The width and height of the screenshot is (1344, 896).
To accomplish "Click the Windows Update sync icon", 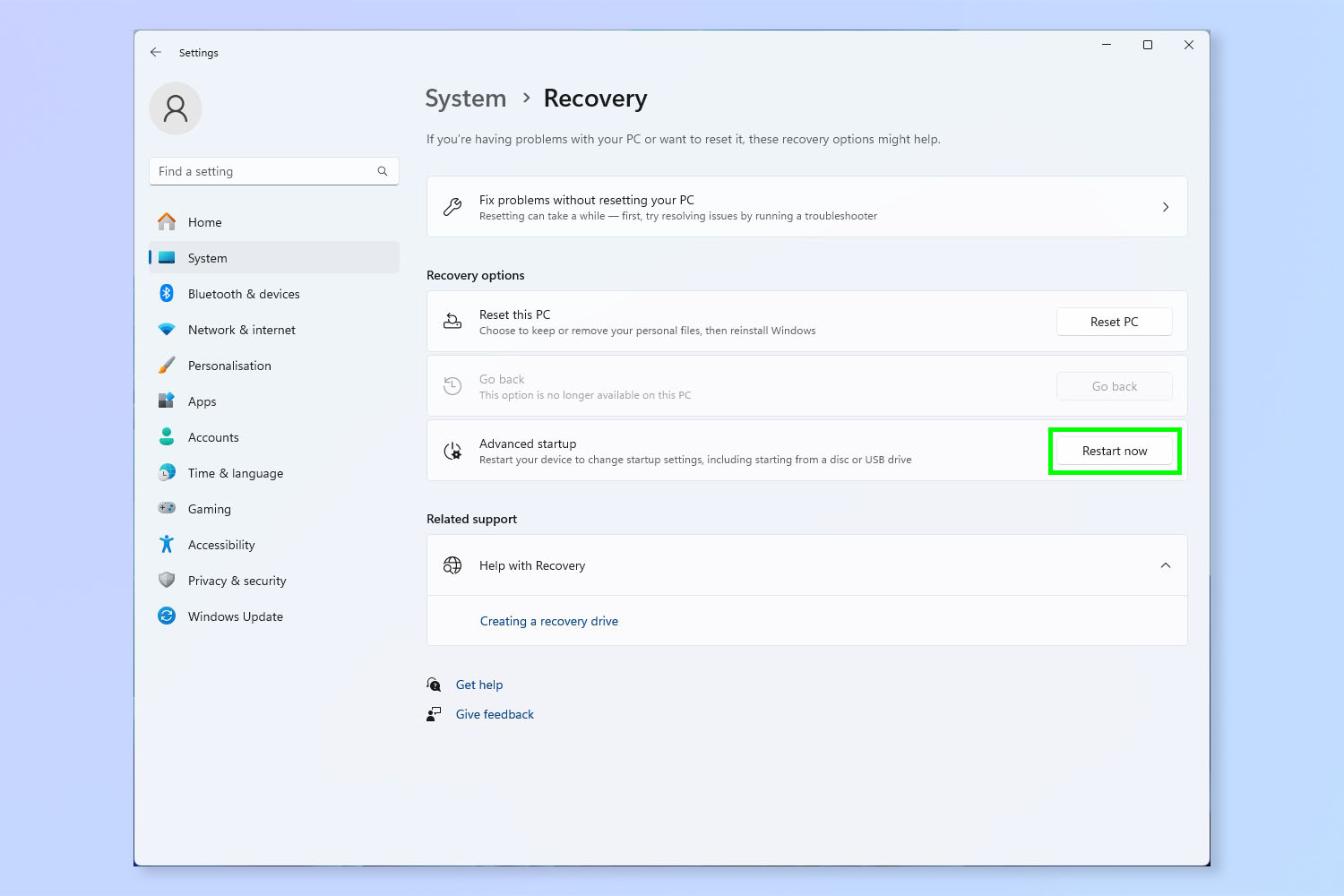I will [167, 616].
